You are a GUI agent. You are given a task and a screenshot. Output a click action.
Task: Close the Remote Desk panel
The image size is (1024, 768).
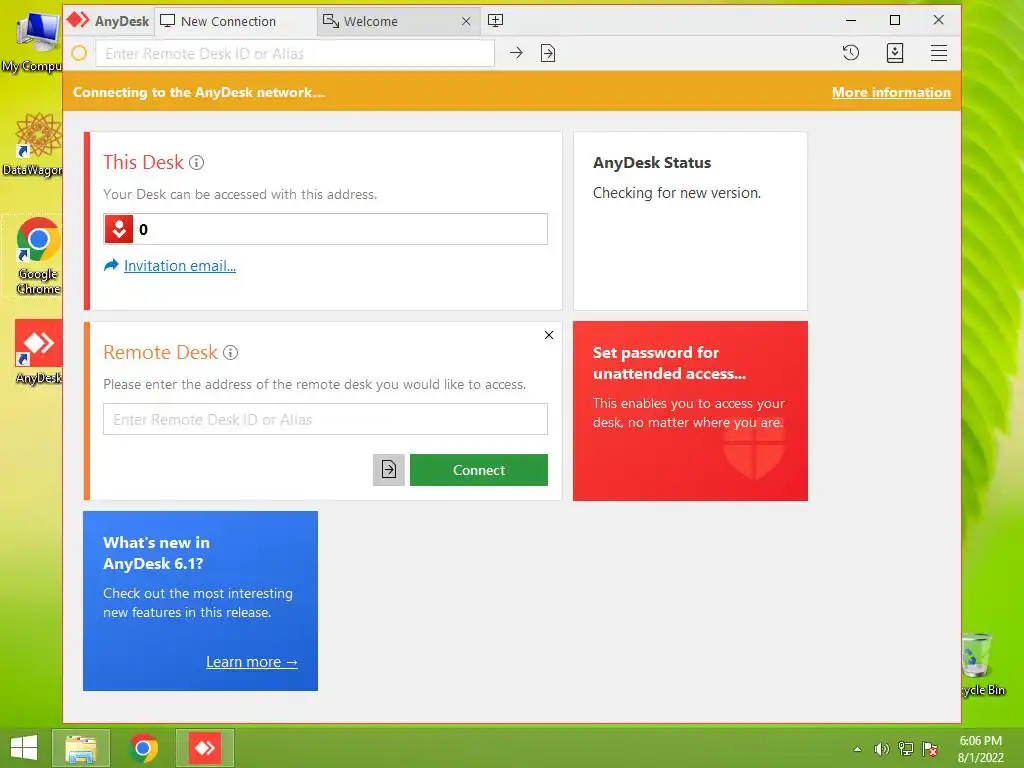pos(549,335)
